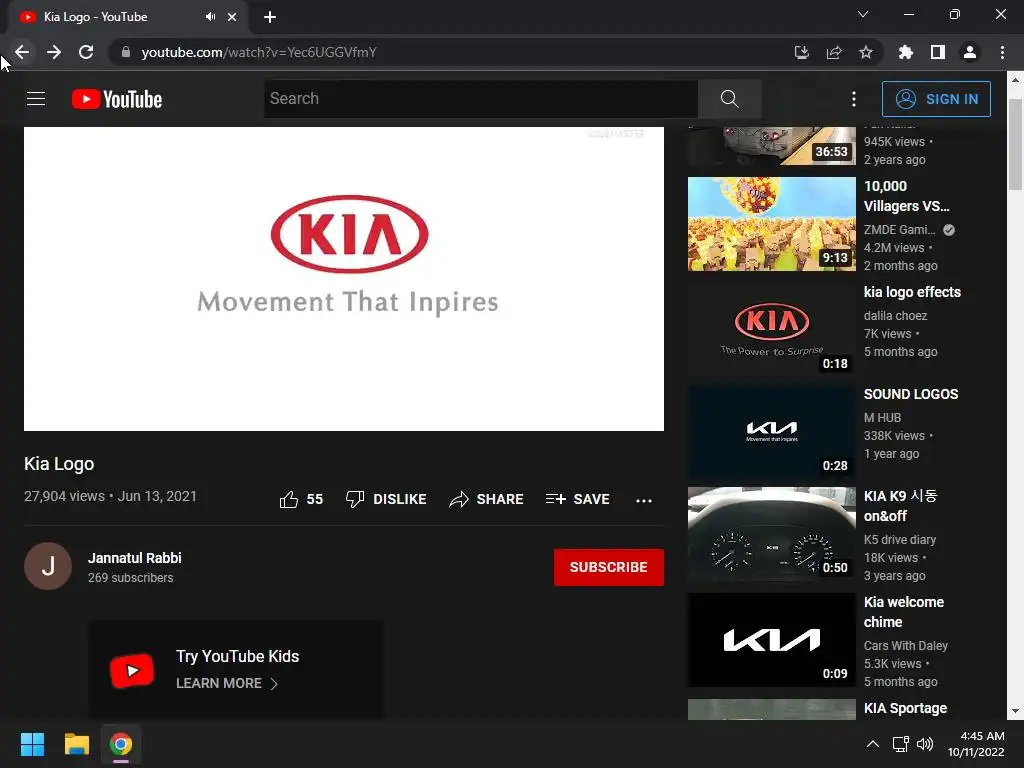Install app icon in address bar
Image resolution: width=1024 pixels, height=768 pixels.
click(801, 52)
